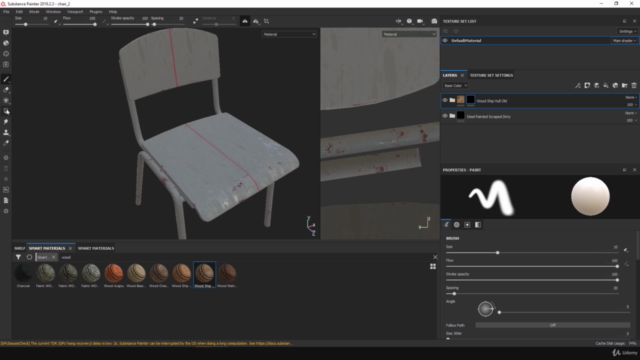Add a folder in Layers panel
Viewport: 640px width, 360px height.
point(624,86)
